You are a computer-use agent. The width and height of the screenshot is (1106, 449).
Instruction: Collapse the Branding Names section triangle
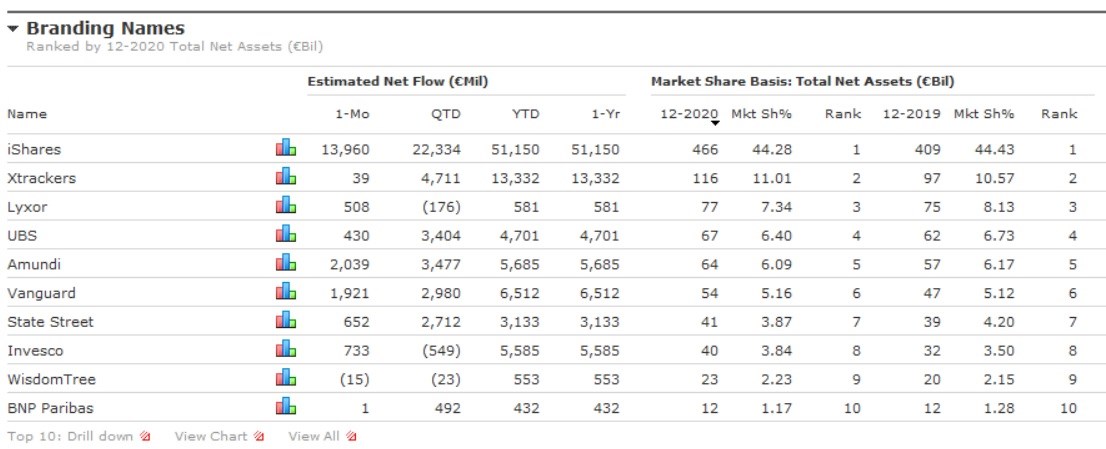[13, 30]
